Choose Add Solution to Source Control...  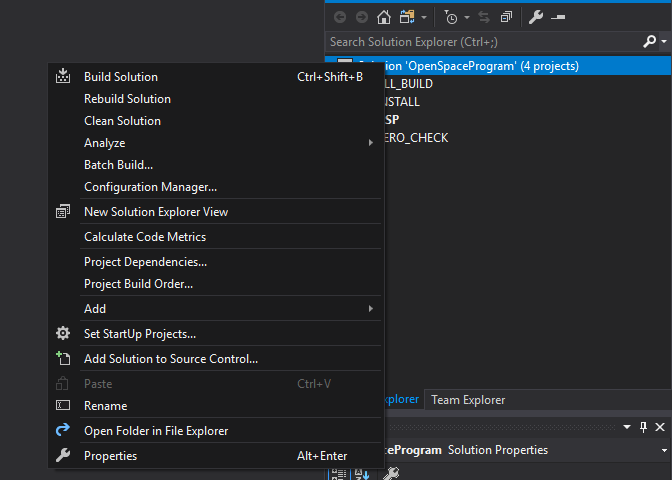pyautogui.click(x=216, y=359)
